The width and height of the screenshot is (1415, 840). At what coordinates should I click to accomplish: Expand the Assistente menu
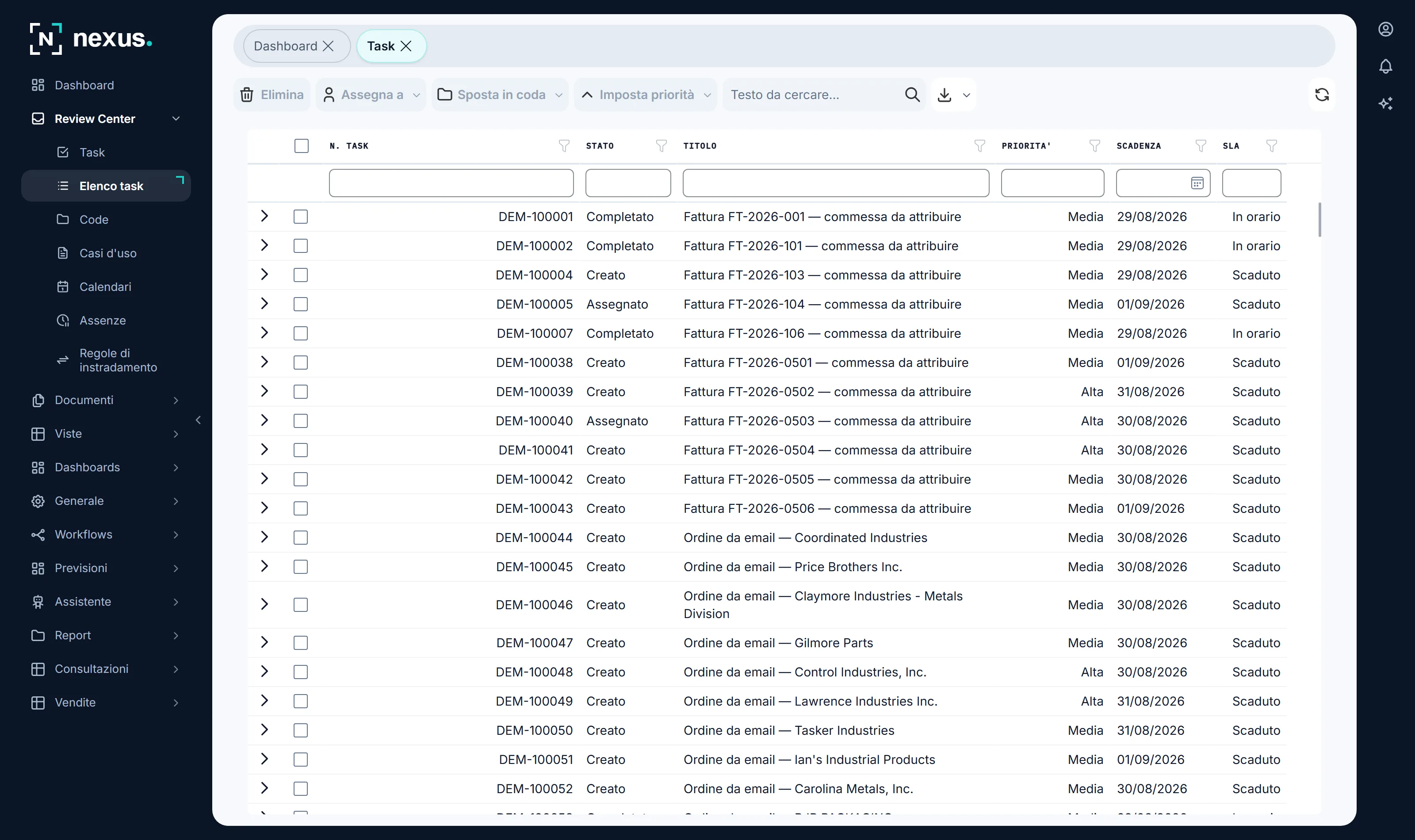176,602
